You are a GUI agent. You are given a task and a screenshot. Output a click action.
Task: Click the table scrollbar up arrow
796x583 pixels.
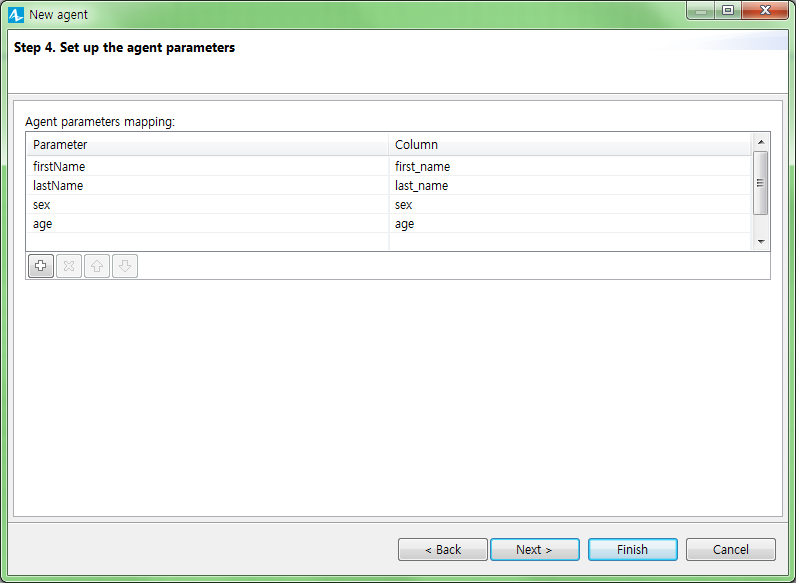(x=760, y=142)
